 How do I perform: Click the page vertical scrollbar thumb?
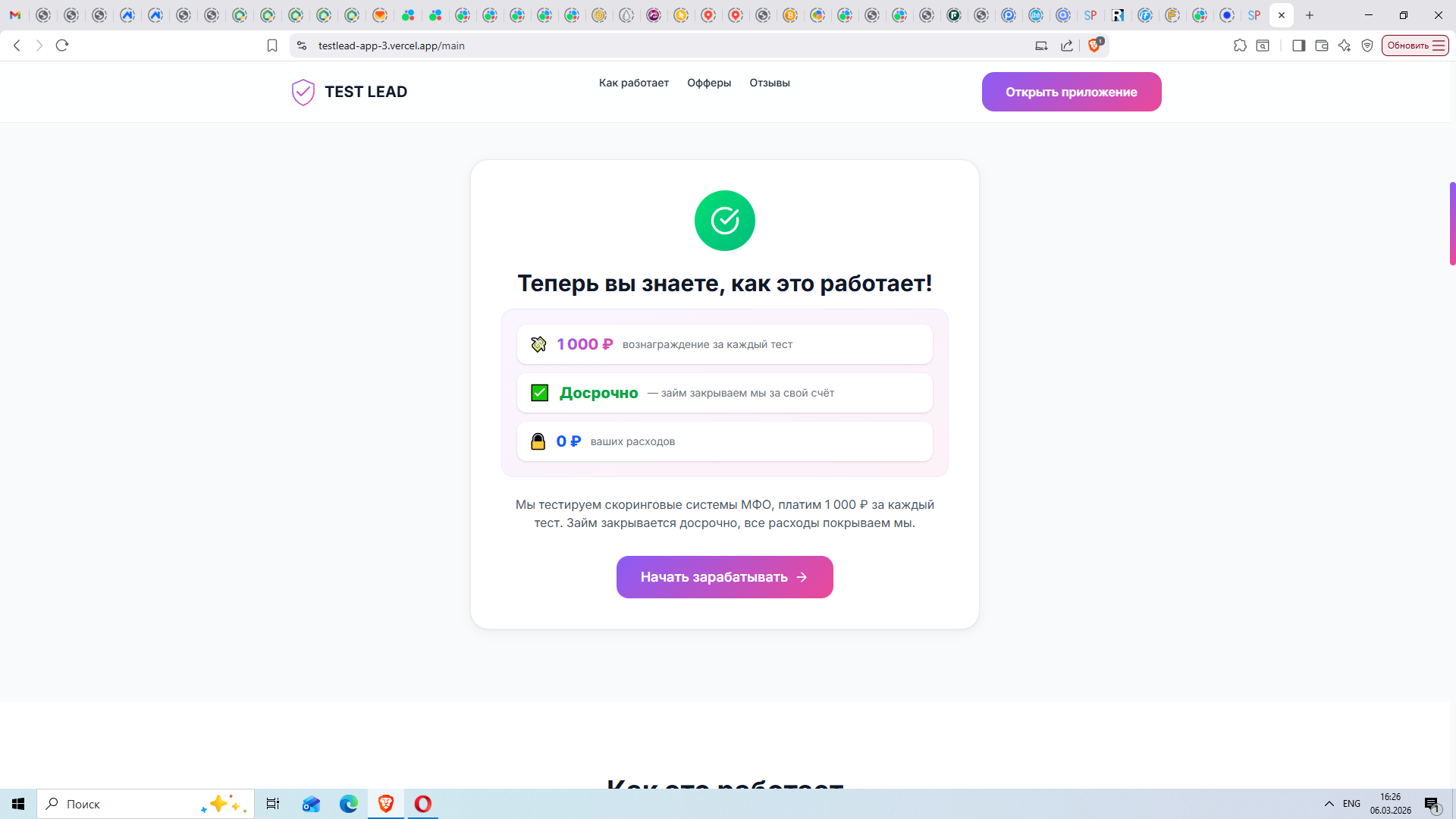pyautogui.click(x=1452, y=224)
